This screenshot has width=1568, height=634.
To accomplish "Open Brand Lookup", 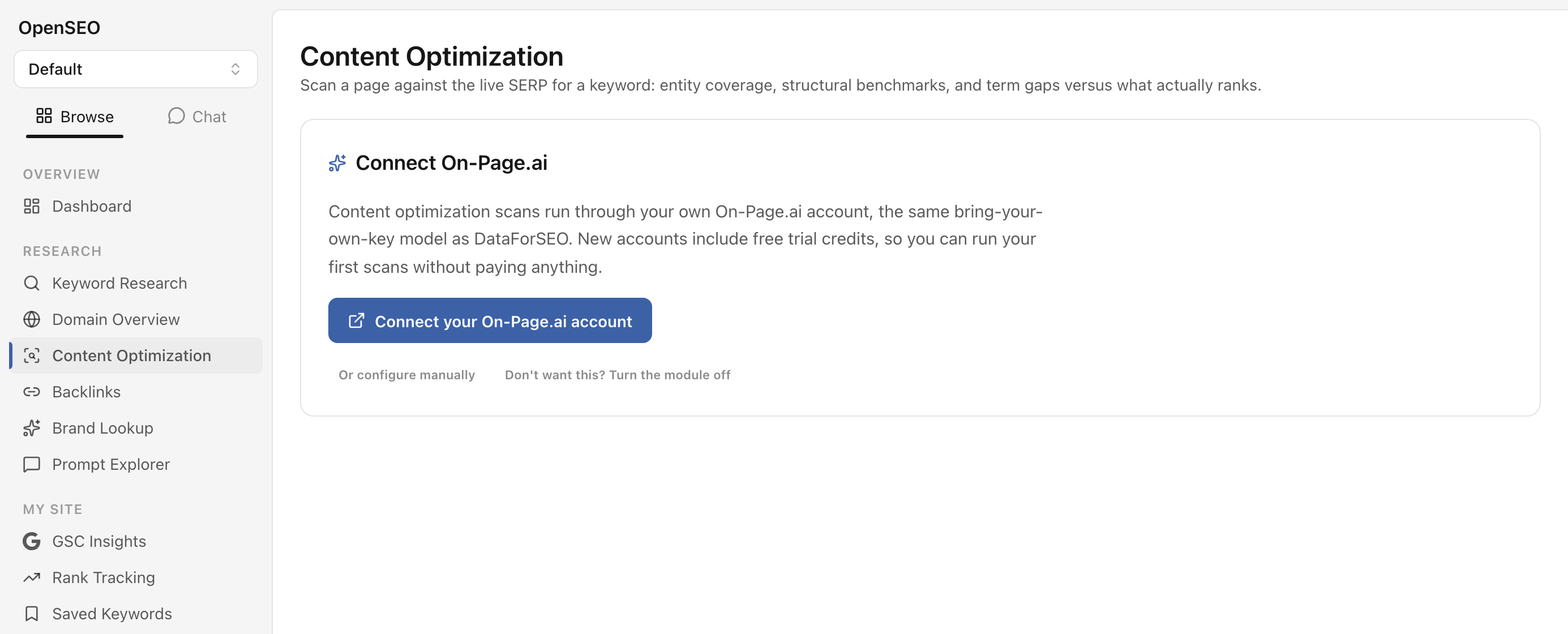I will pyautogui.click(x=137, y=428).
